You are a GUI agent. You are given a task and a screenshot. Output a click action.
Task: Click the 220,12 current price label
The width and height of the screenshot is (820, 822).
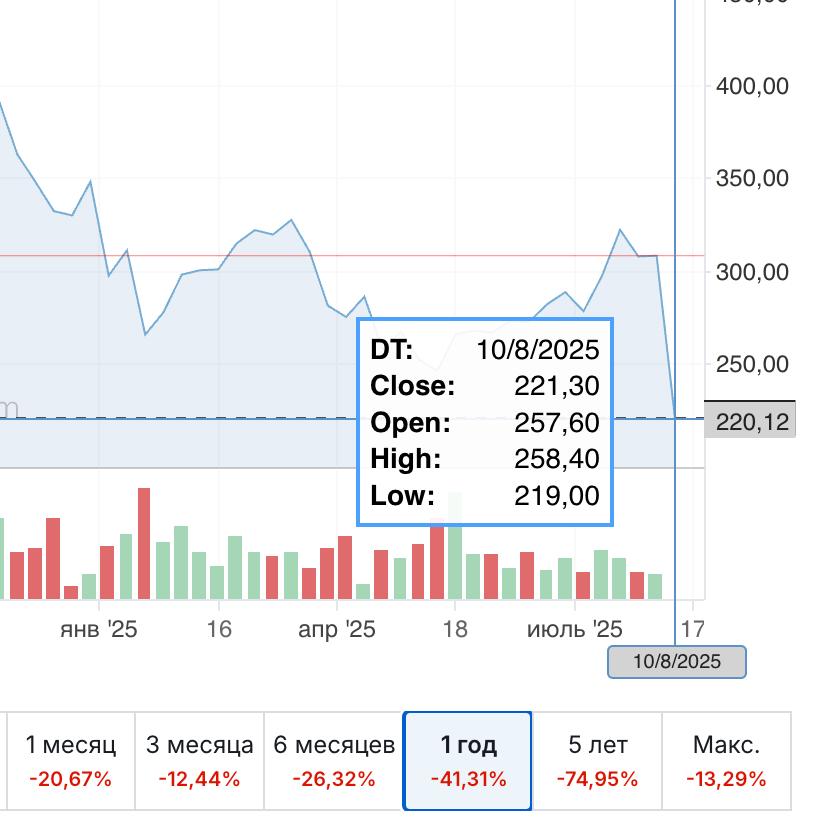coord(750,422)
